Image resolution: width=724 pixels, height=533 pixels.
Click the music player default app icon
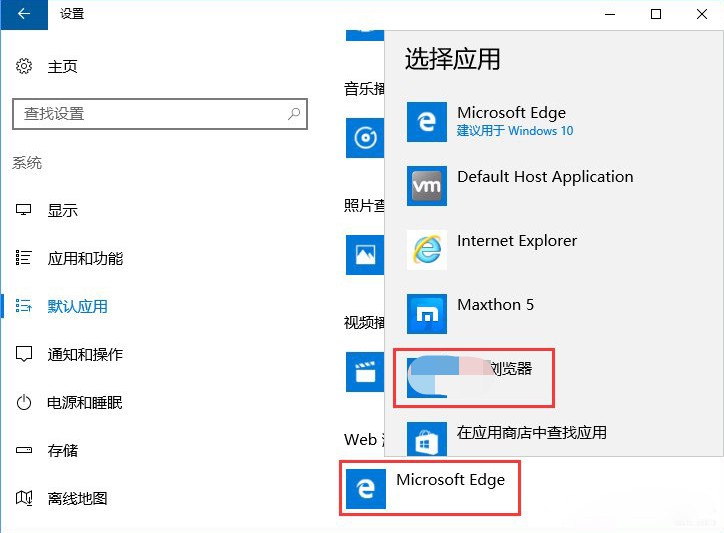(364, 138)
